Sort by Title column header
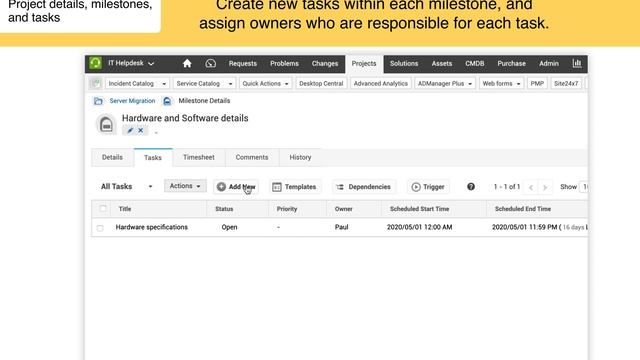 tap(125, 209)
